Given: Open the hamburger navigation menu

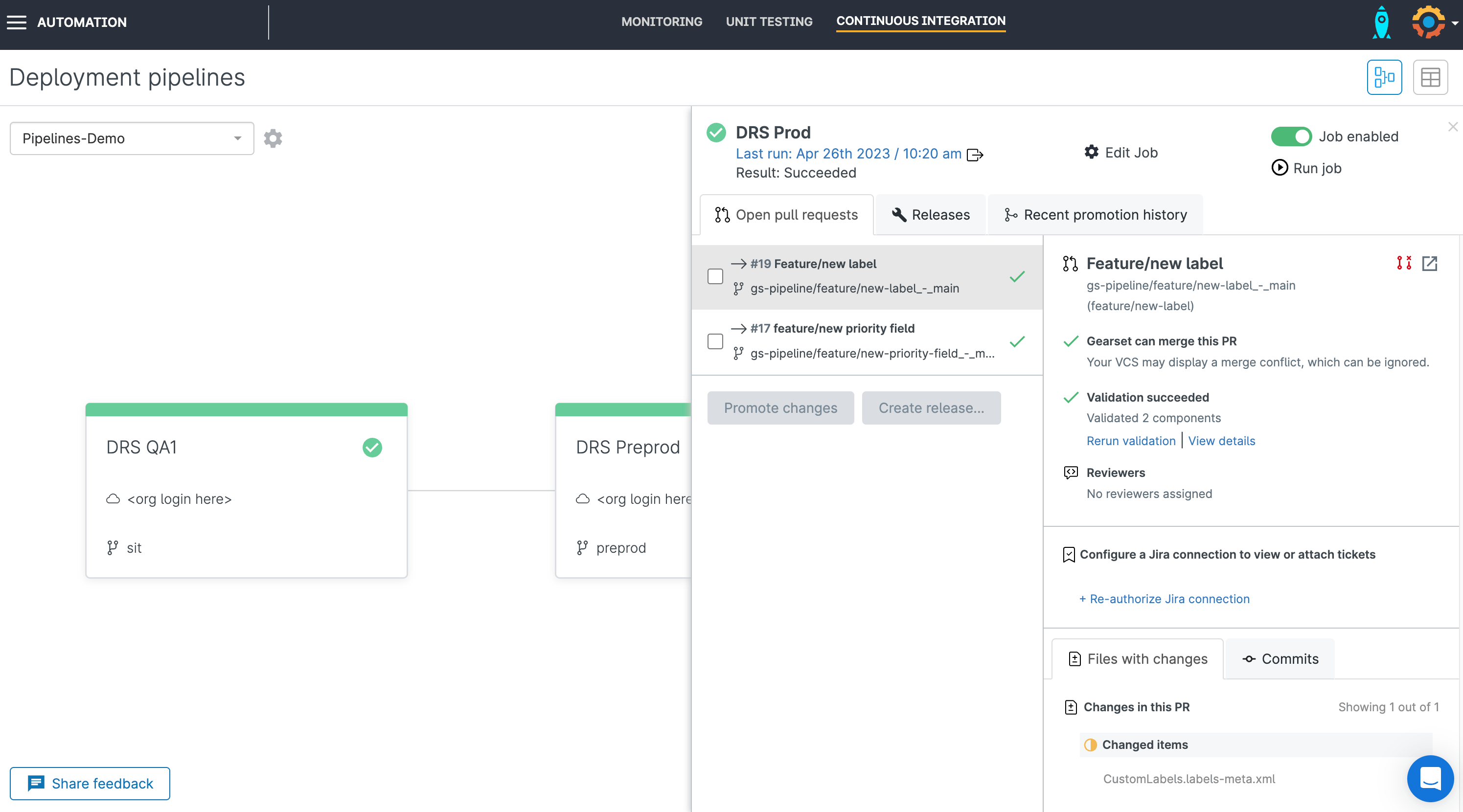Looking at the screenshot, I should point(17,22).
